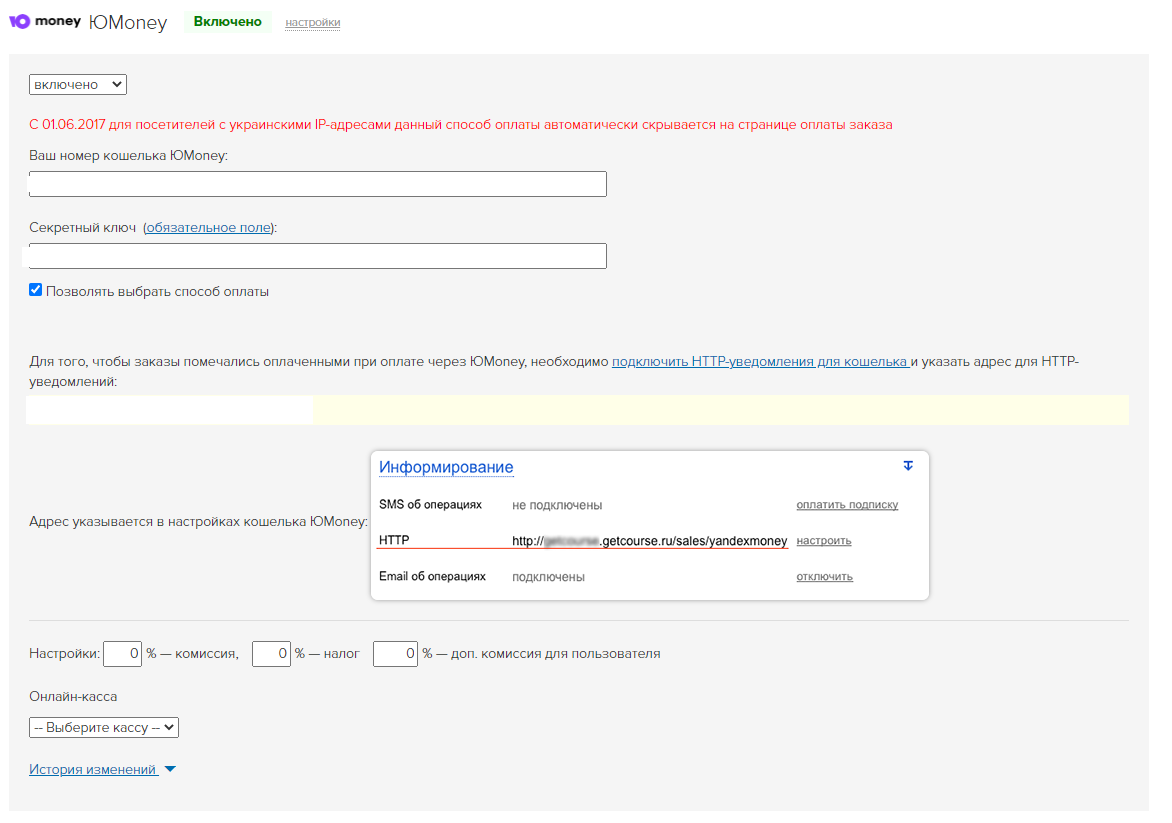Open the 'настройки' link in header
This screenshot has width=1172, height=823.
click(312, 22)
